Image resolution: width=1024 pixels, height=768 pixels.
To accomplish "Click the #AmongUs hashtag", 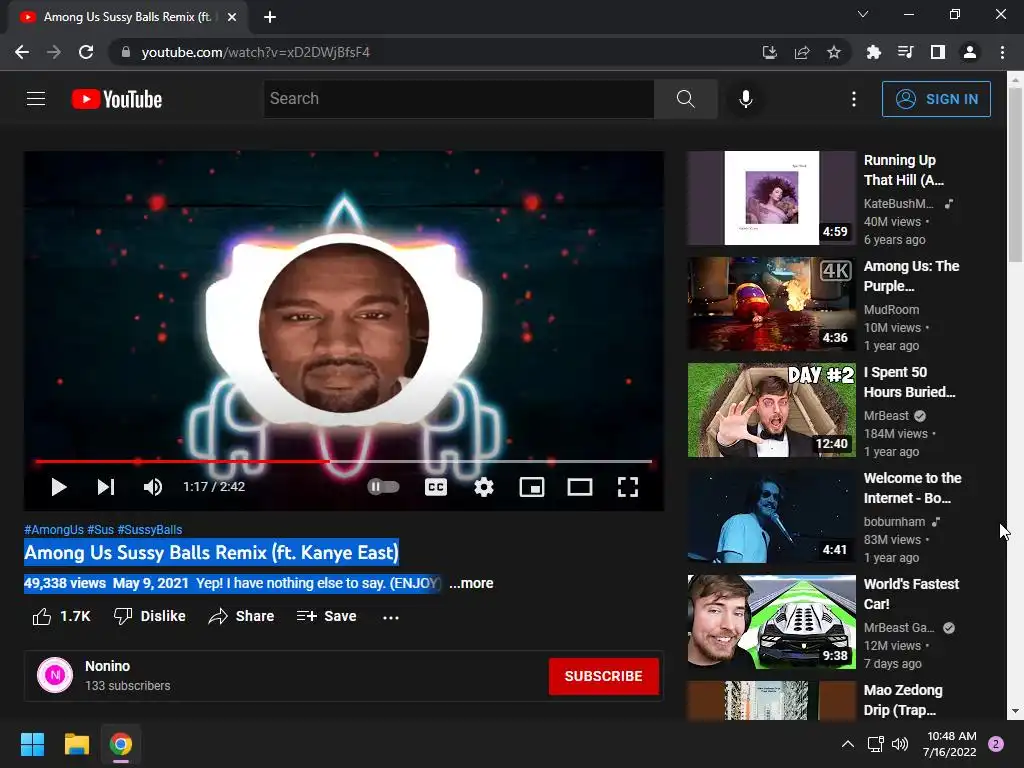I will pos(54,530).
